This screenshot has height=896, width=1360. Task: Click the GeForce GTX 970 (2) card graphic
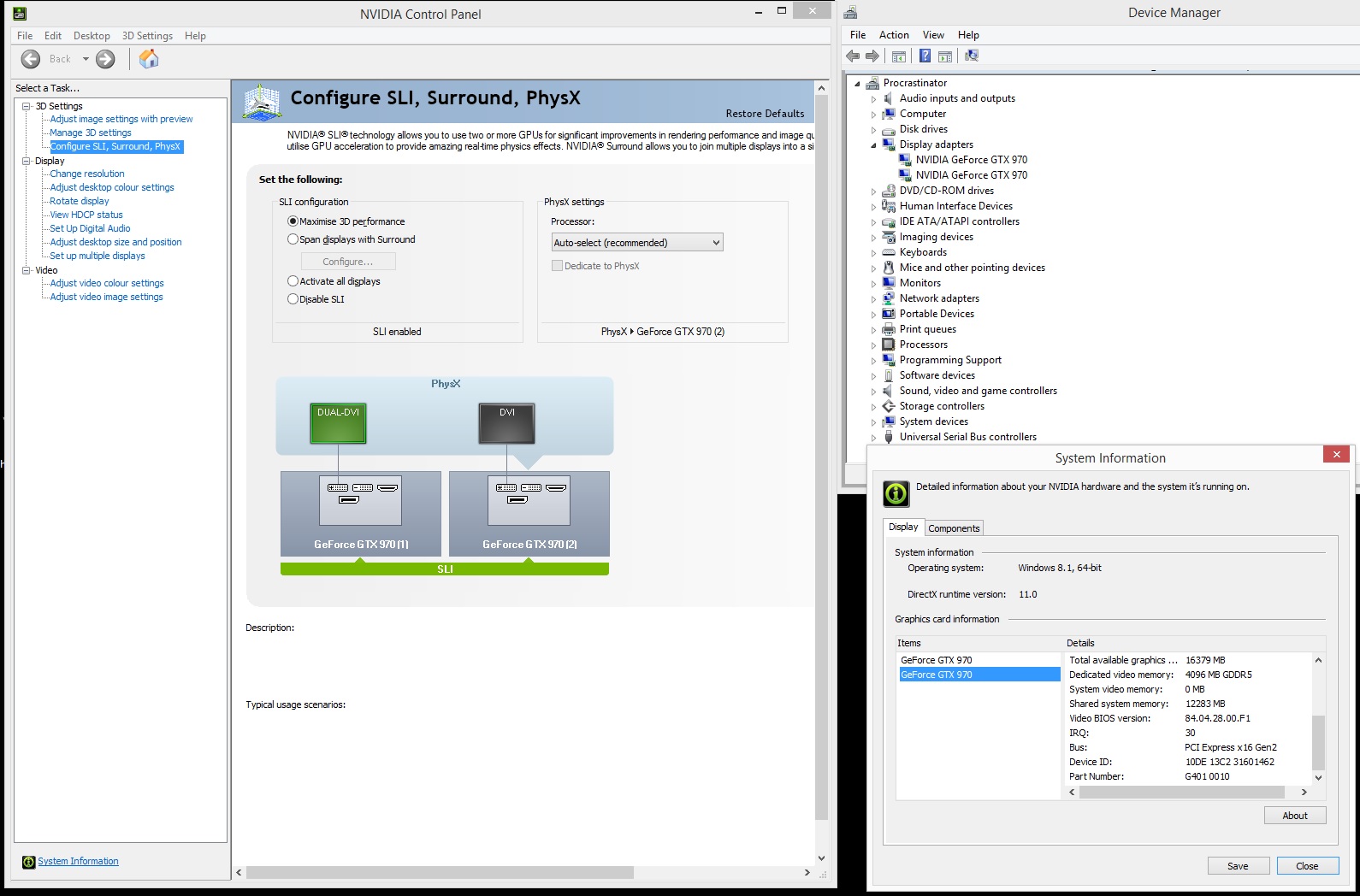point(529,514)
